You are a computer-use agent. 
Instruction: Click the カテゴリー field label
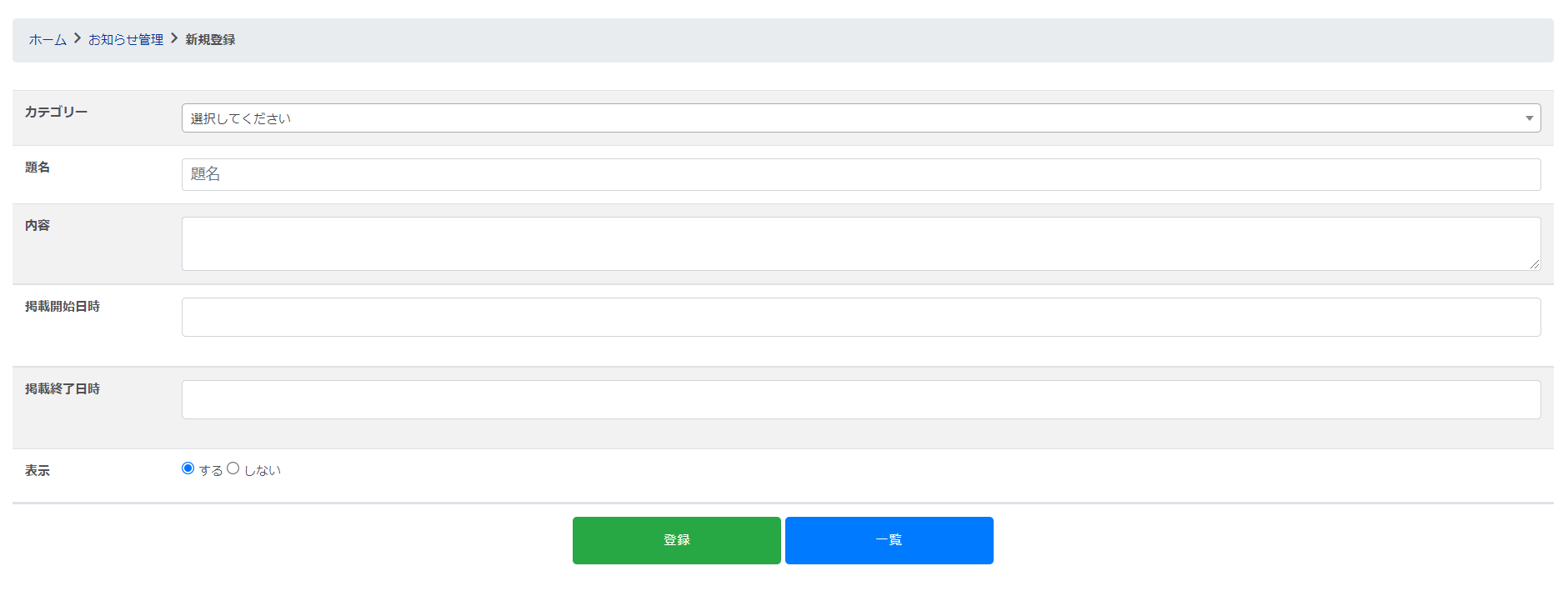pyautogui.click(x=56, y=112)
